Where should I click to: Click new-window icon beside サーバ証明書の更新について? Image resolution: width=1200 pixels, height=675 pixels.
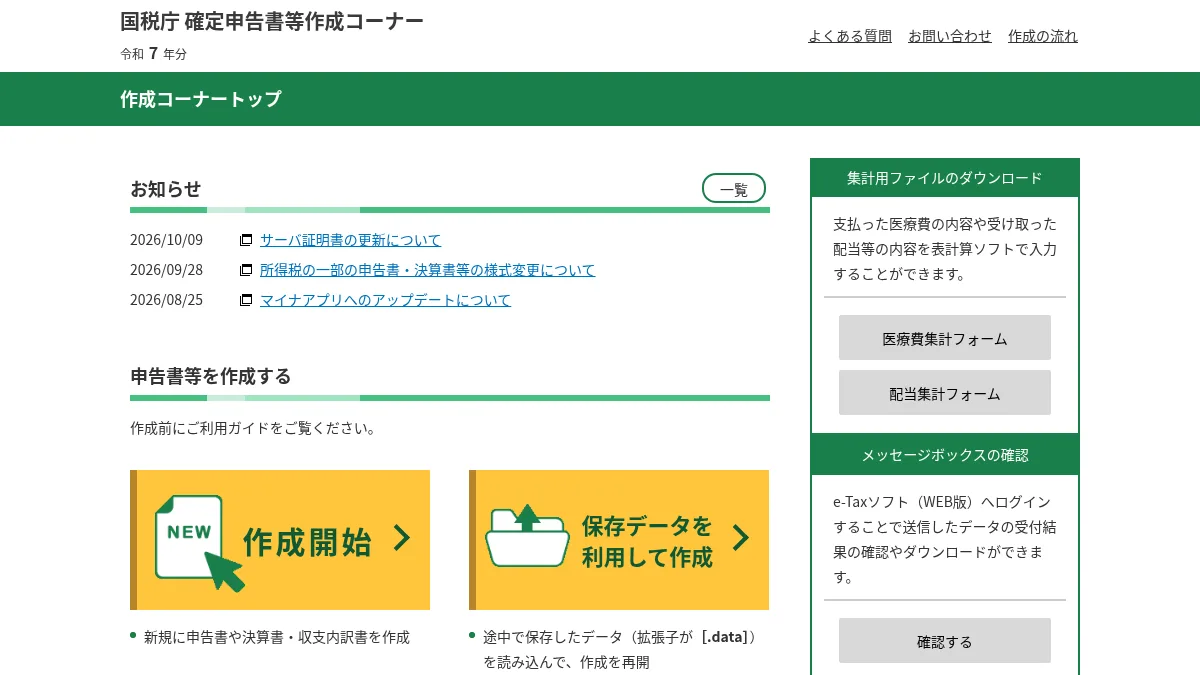pos(246,240)
